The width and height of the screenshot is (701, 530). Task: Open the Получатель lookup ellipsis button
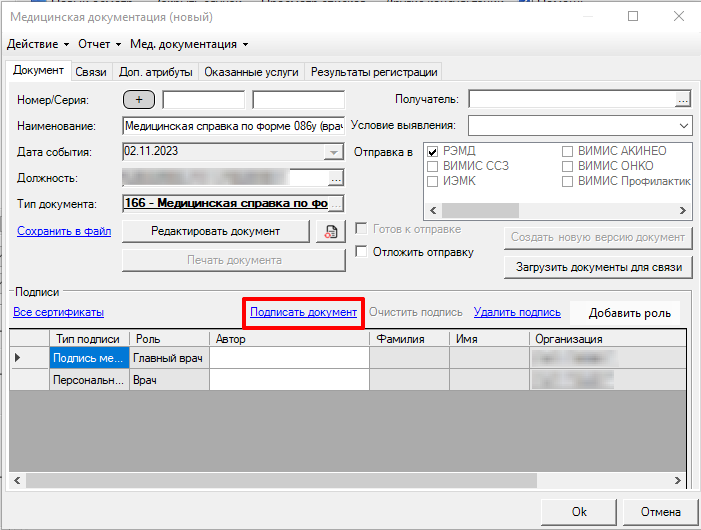click(x=683, y=99)
